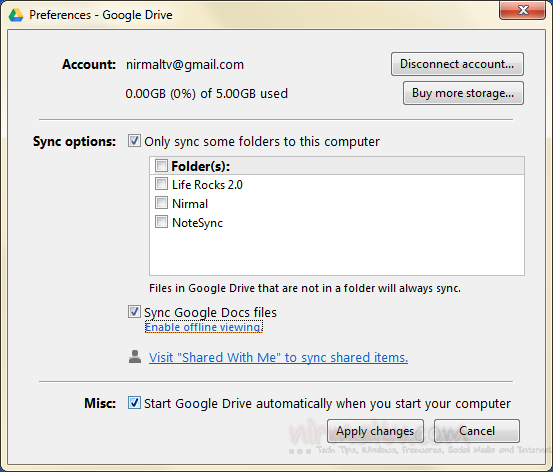Select the Life Rocks 2.0 folder name
Screen dimensions: 553x472
point(207,184)
